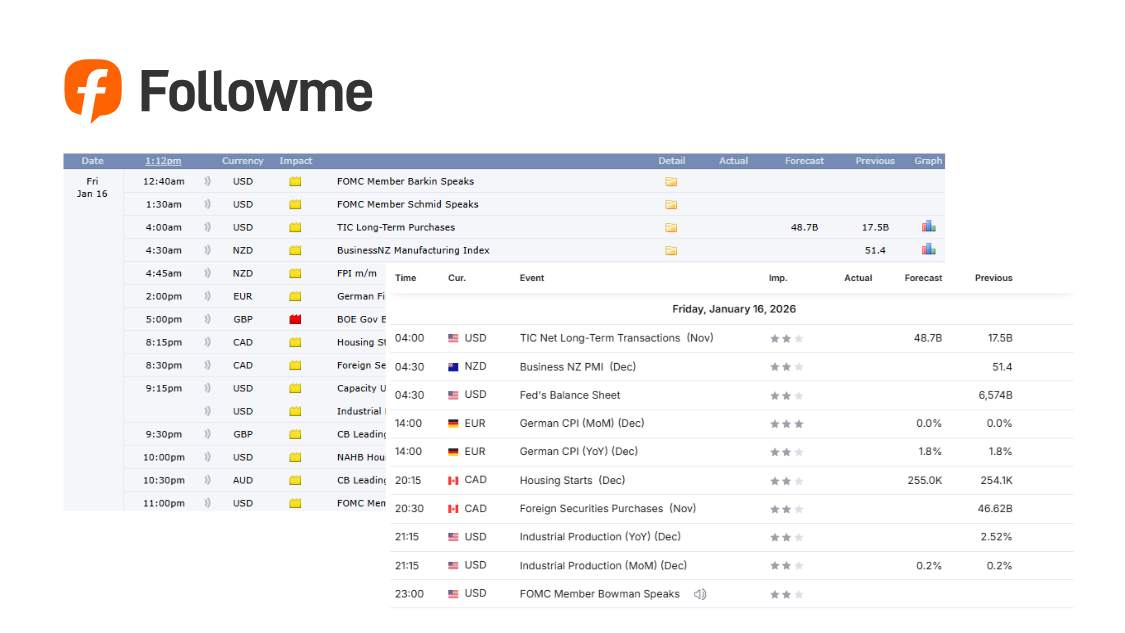
Task: Click star importance rating on Housing Starts row
Action: (786, 481)
